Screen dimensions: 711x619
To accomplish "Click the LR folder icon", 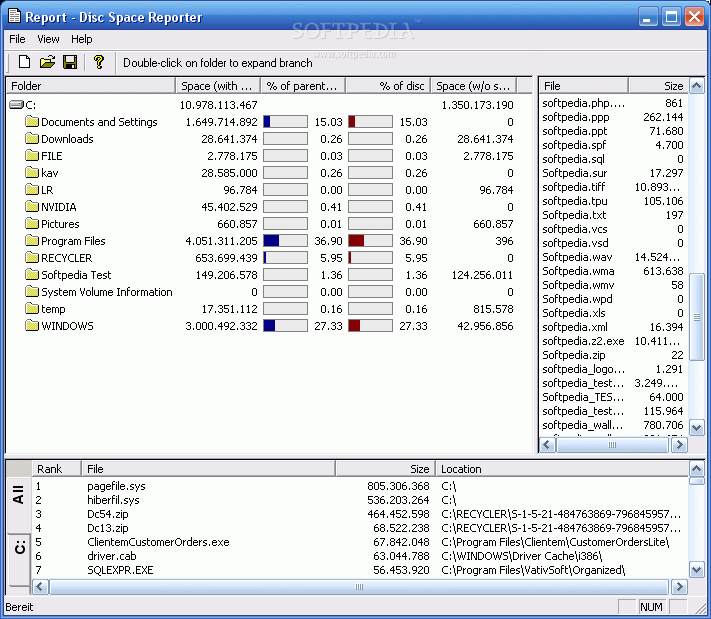I will pyautogui.click(x=32, y=190).
